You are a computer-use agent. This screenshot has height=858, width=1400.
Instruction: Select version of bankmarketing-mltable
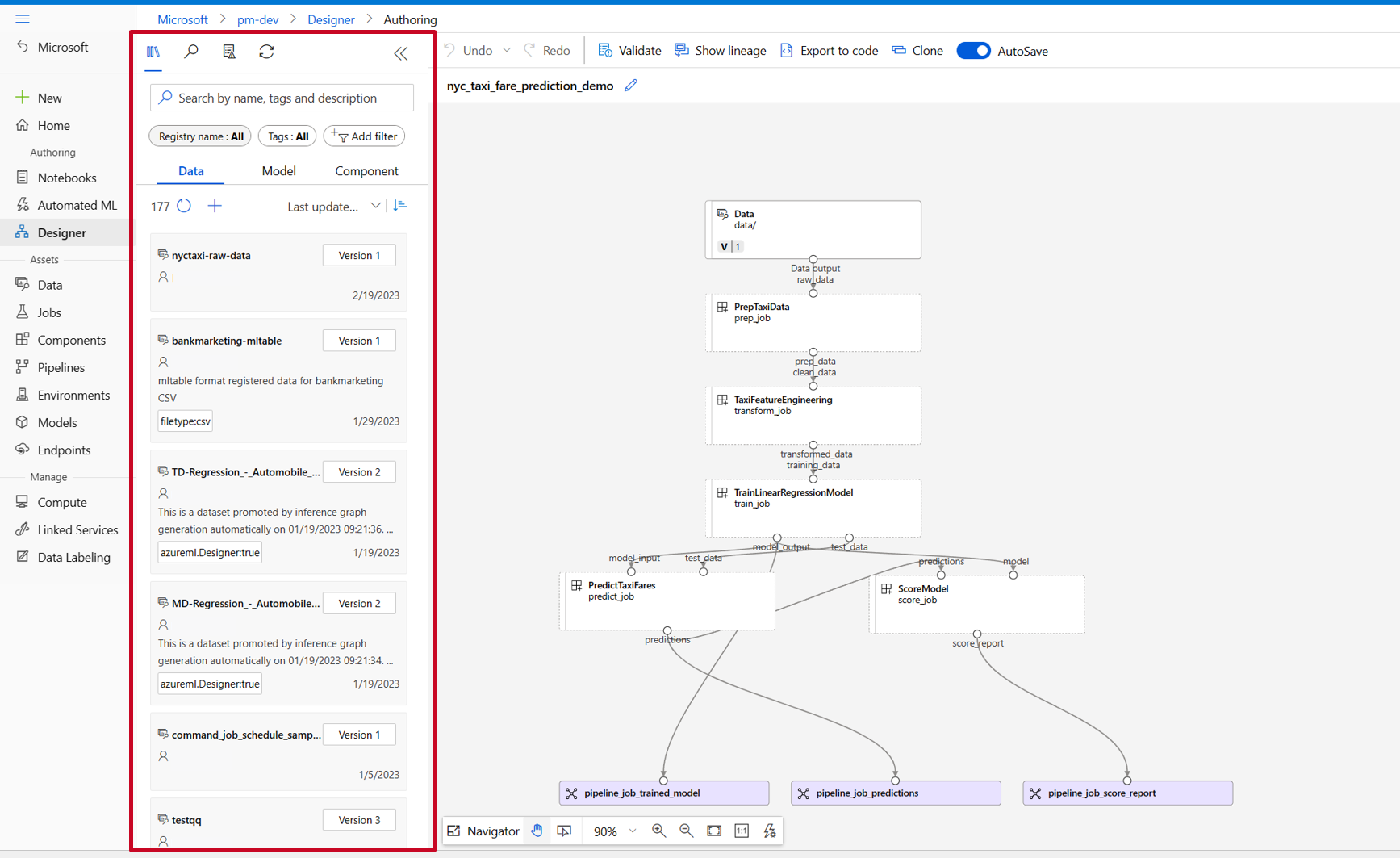[x=359, y=341]
